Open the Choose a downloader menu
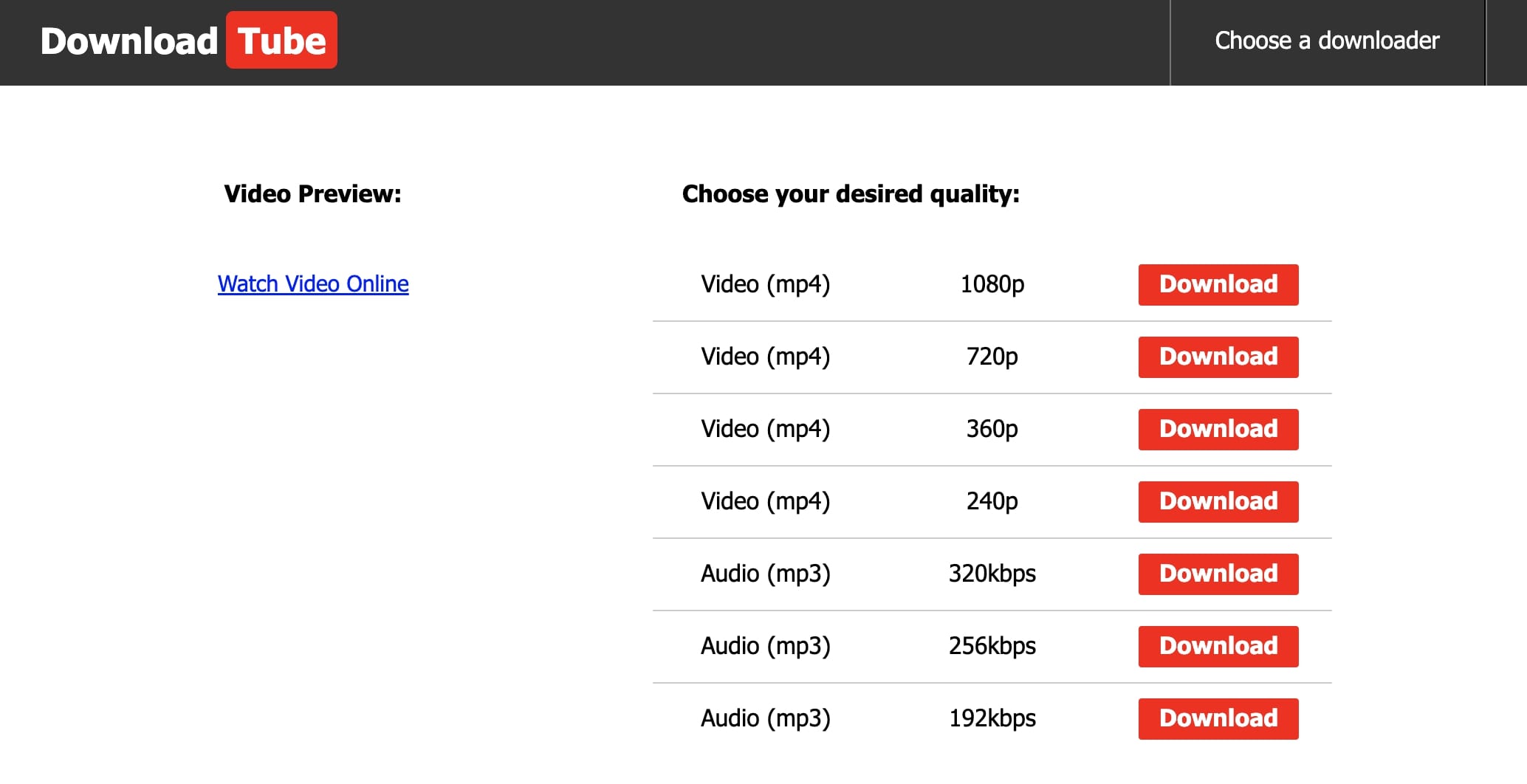Image resolution: width=1527 pixels, height=784 pixels. (x=1327, y=41)
